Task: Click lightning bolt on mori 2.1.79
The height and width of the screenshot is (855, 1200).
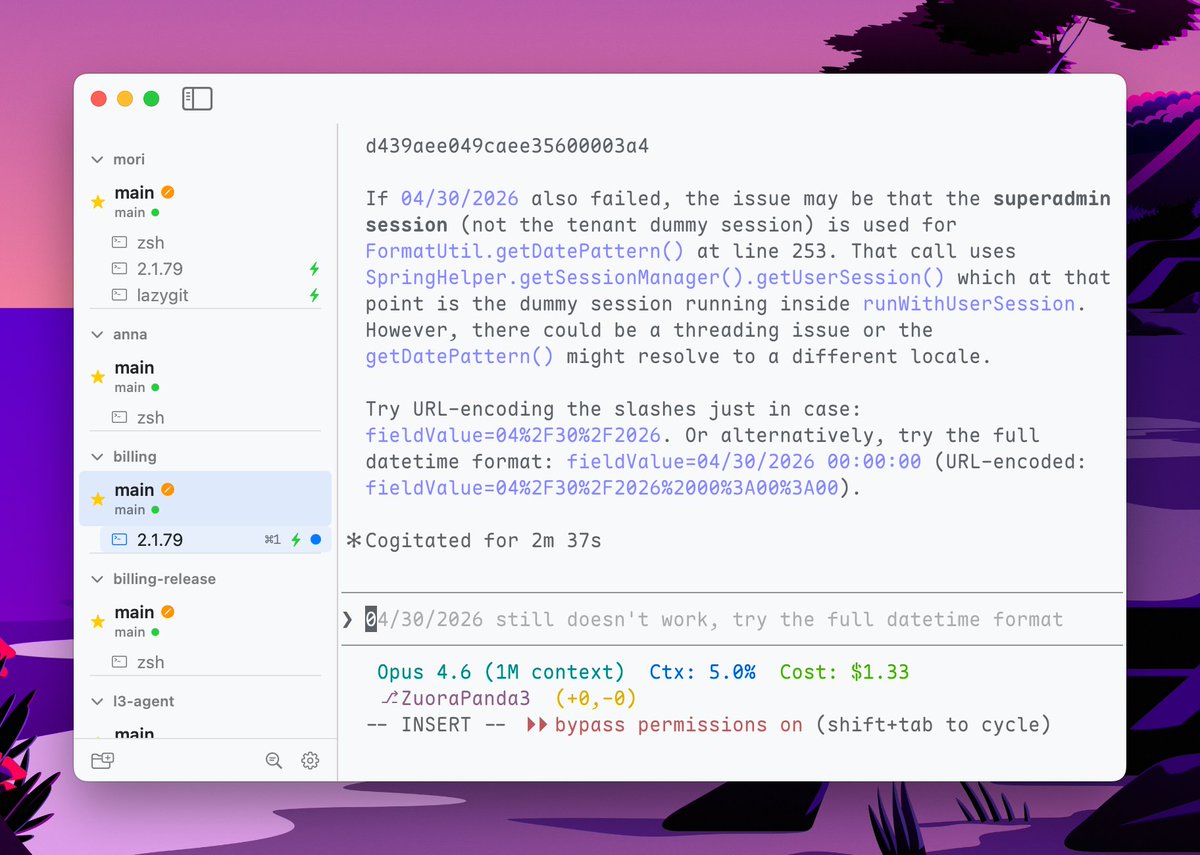Action: (x=315, y=269)
